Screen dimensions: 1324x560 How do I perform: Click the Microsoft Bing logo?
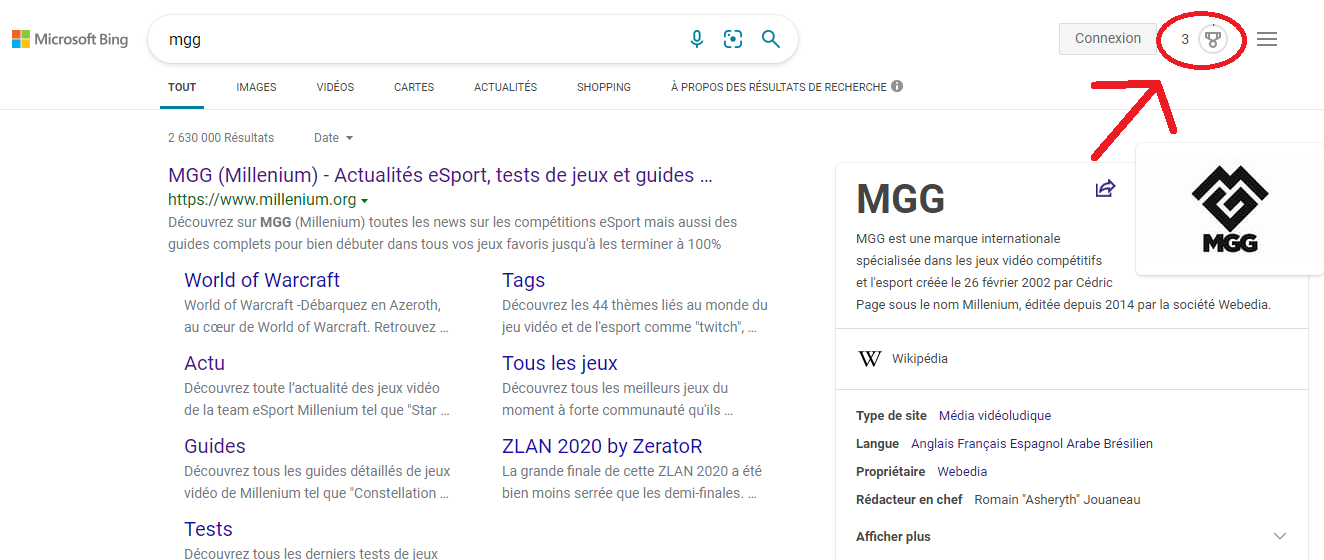70,39
